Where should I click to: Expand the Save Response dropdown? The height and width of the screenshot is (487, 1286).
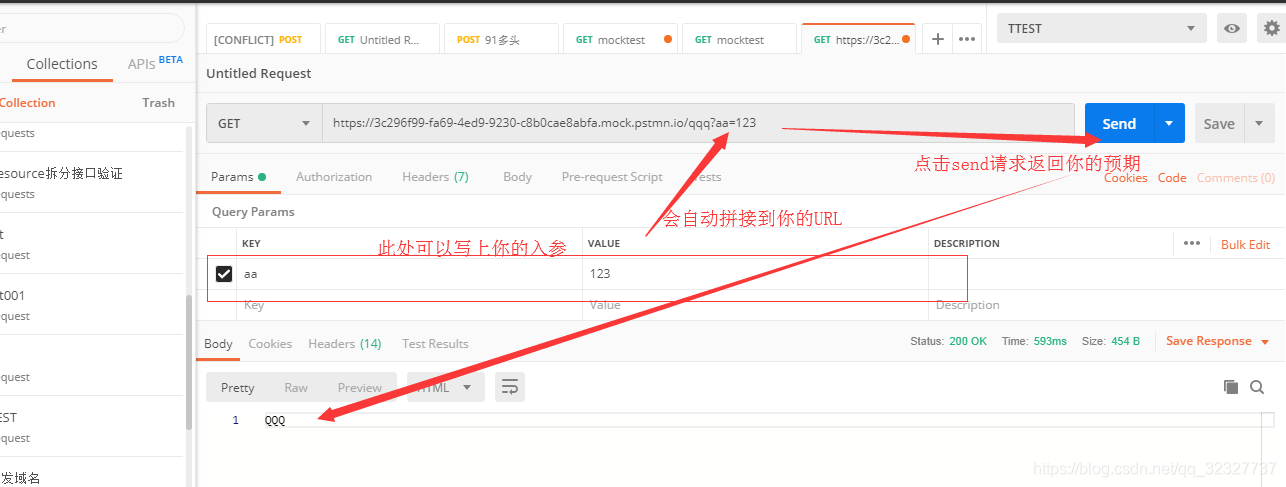tap(1265, 342)
